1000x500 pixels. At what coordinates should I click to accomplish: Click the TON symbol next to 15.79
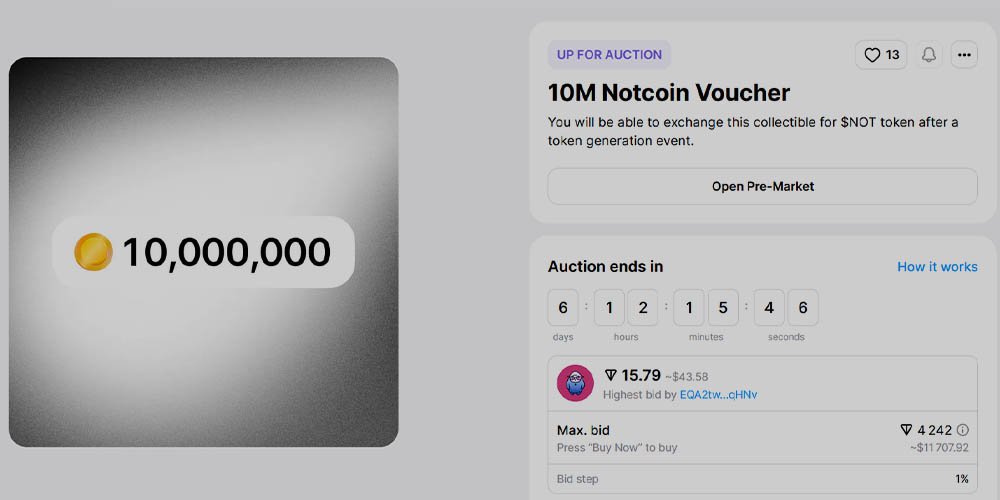(x=611, y=376)
